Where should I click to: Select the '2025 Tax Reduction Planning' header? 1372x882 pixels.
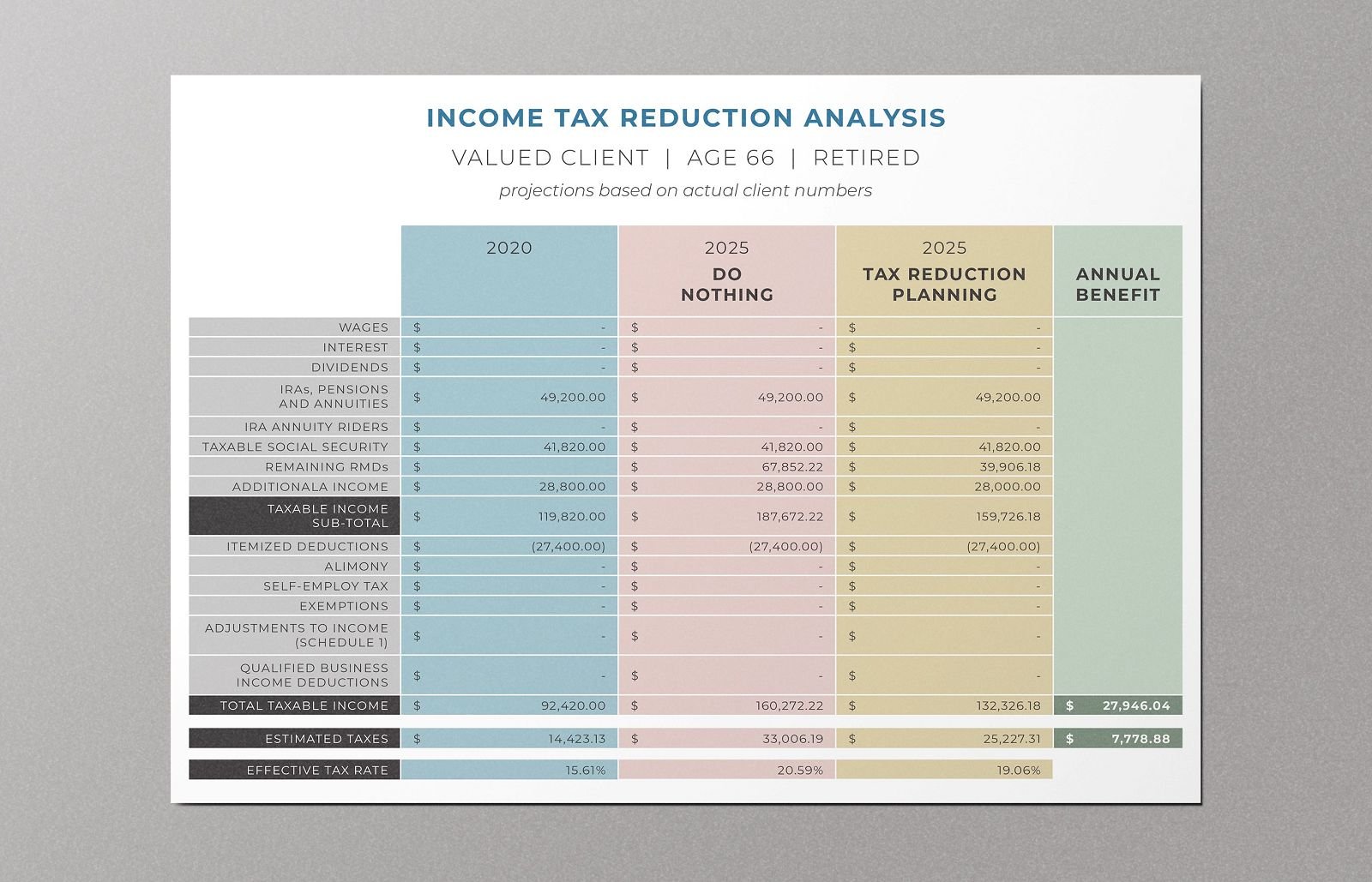pos(944,271)
